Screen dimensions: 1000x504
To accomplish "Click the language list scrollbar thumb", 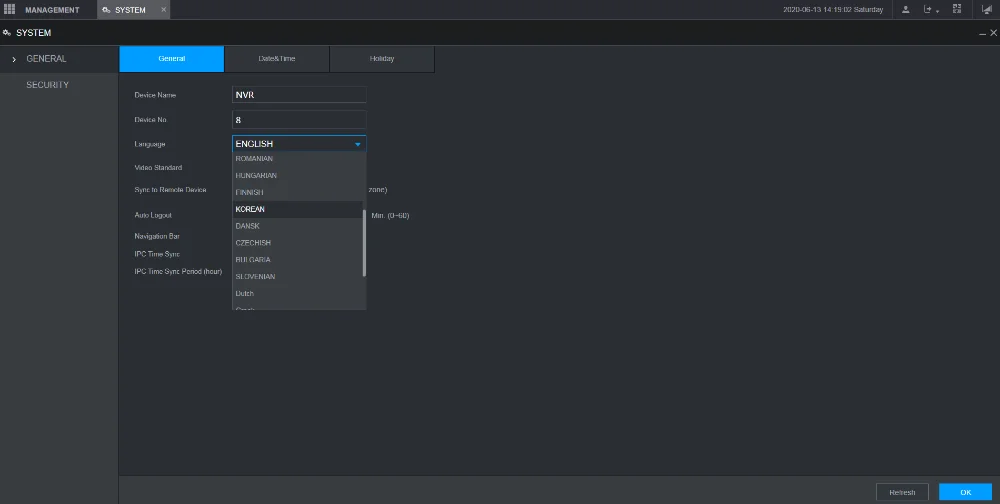I will click(x=364, y=243).
